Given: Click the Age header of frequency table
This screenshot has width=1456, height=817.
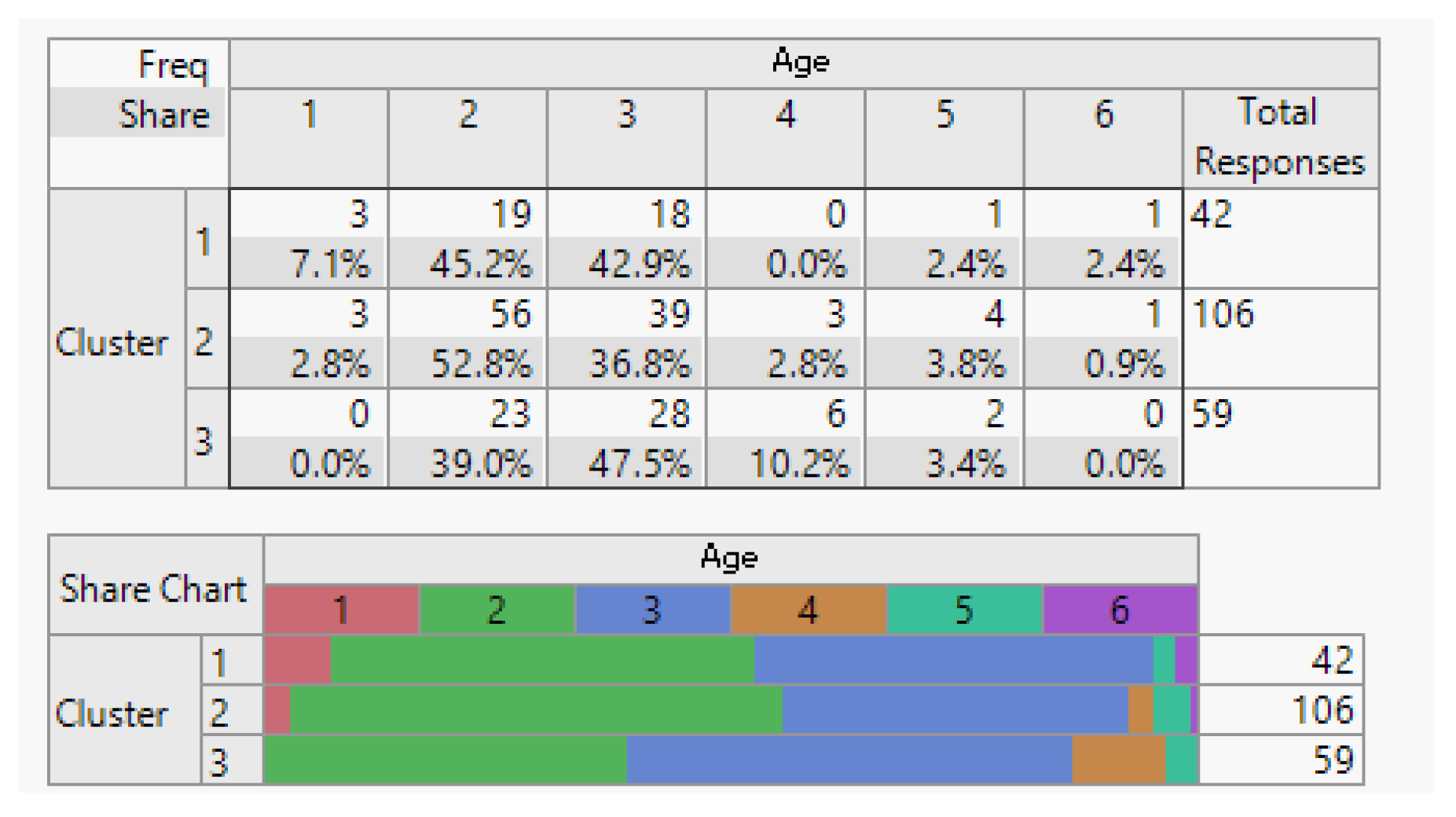Looking at the screenshot, I should (801, 62).
